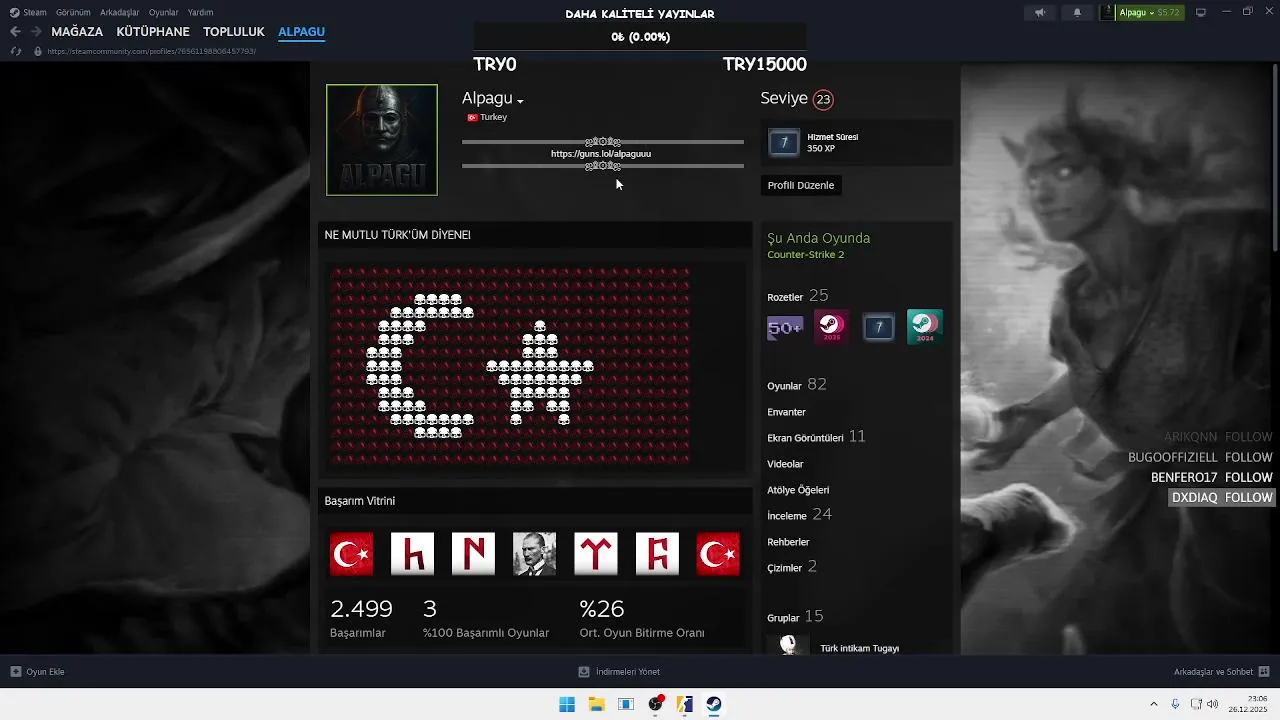Image resolution: width=1280 pixels, height=720 pixels.
Task: Open the Oyunlar 82 link
Action: (797, 385)
